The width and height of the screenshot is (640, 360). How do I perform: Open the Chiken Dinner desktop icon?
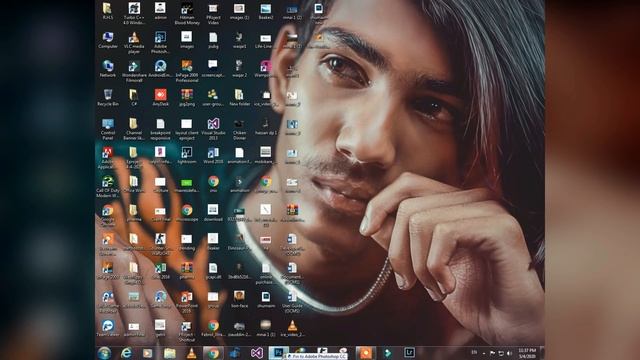pyautogui.click(x=239, y=129)
